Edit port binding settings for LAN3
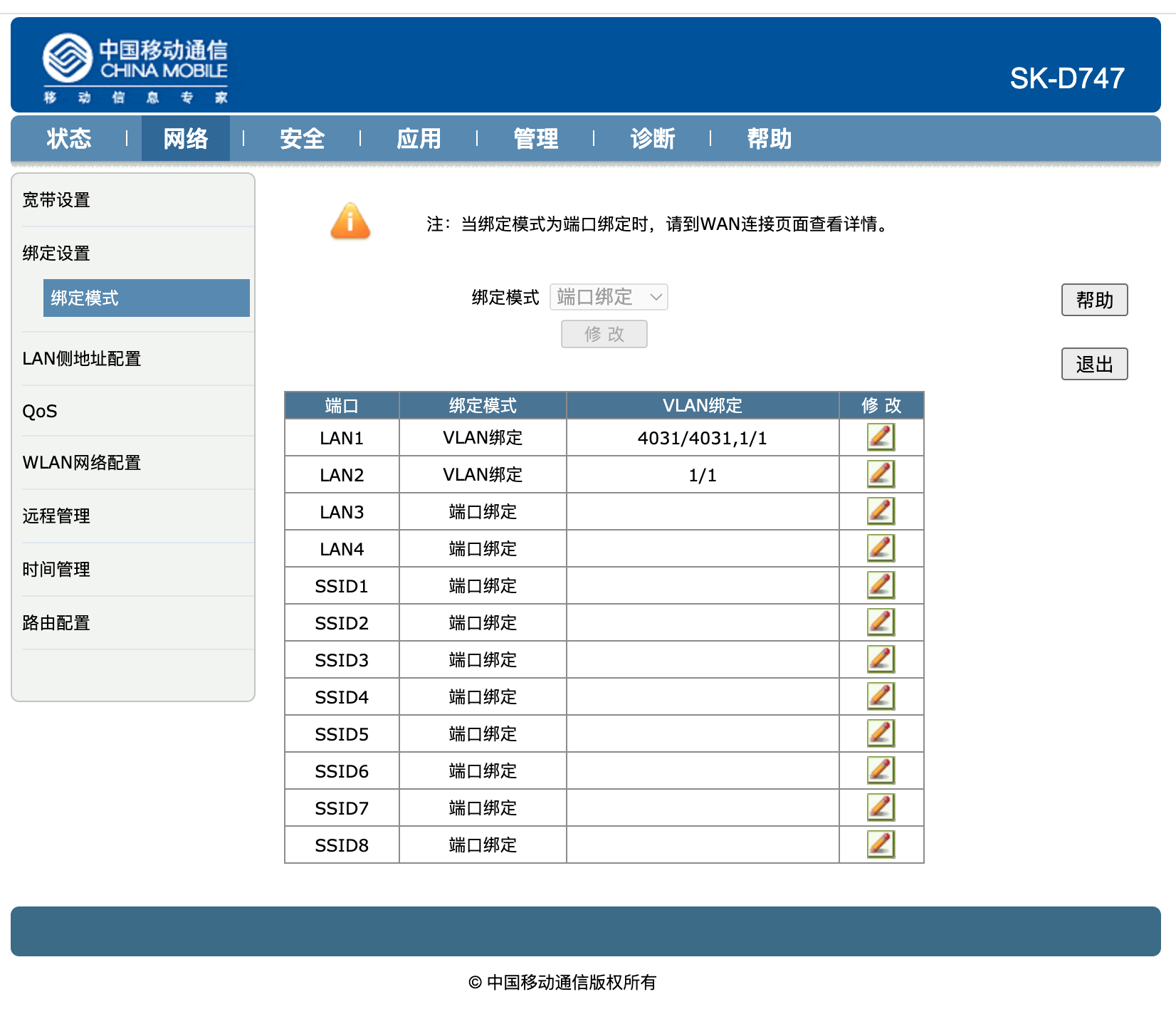The height and width of the screenshot is (1014, 1176). pyautogui.click(x=881, y=511)
